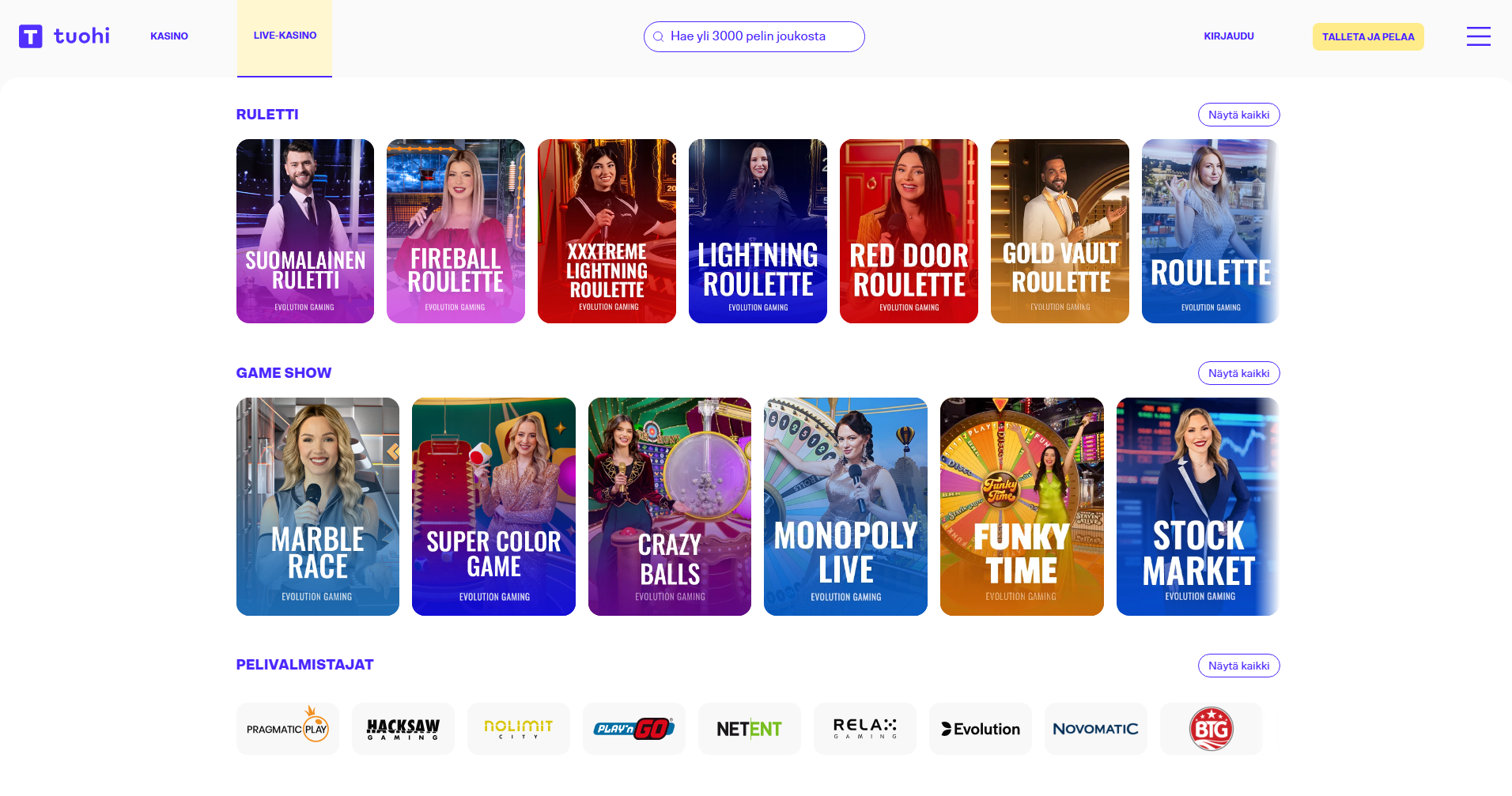Switch to the Kasino tab
This screenshot has width=1512, height=796.
(169, 36)
